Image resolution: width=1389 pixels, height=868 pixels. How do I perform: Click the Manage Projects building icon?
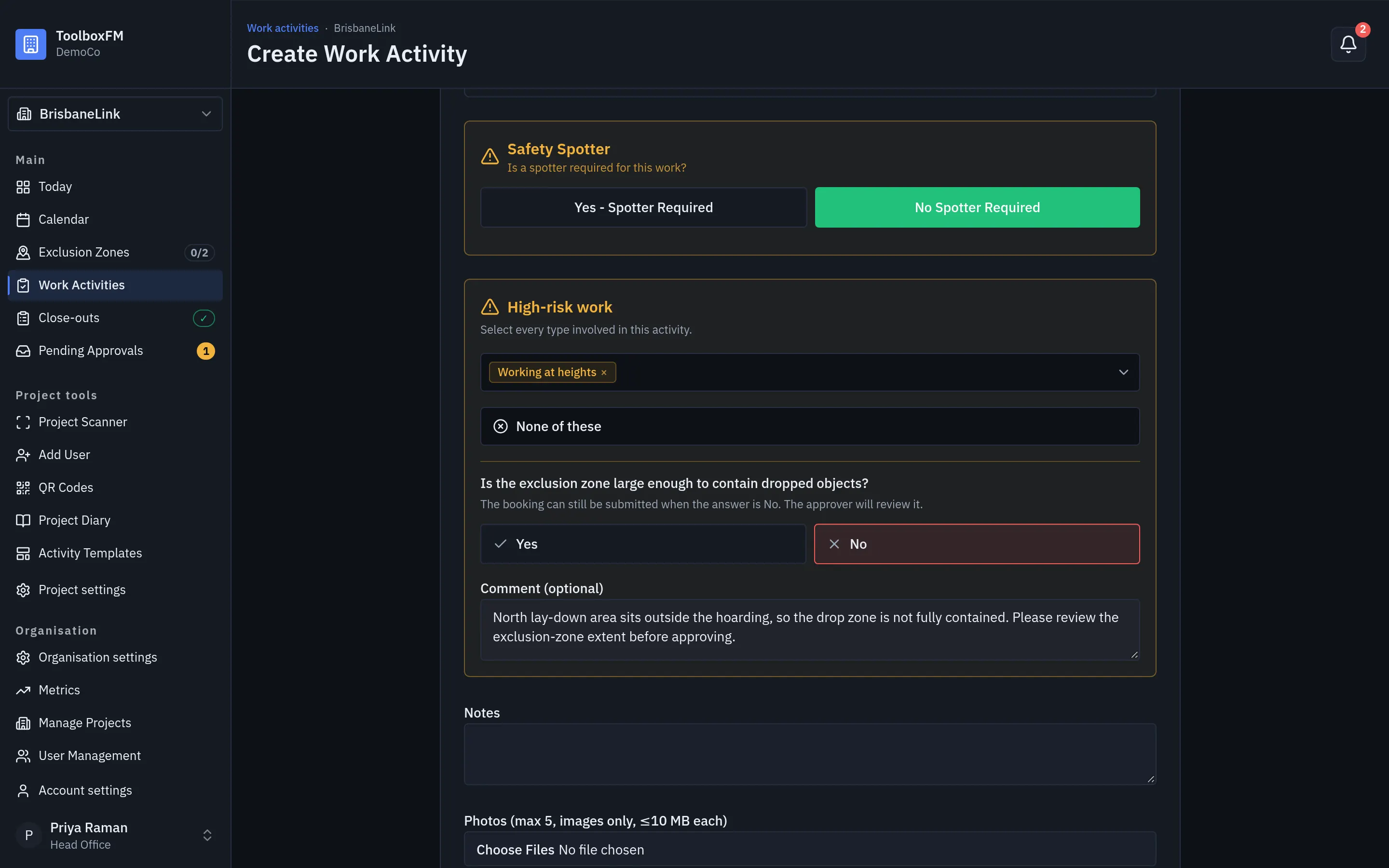[x=23, y=723]
